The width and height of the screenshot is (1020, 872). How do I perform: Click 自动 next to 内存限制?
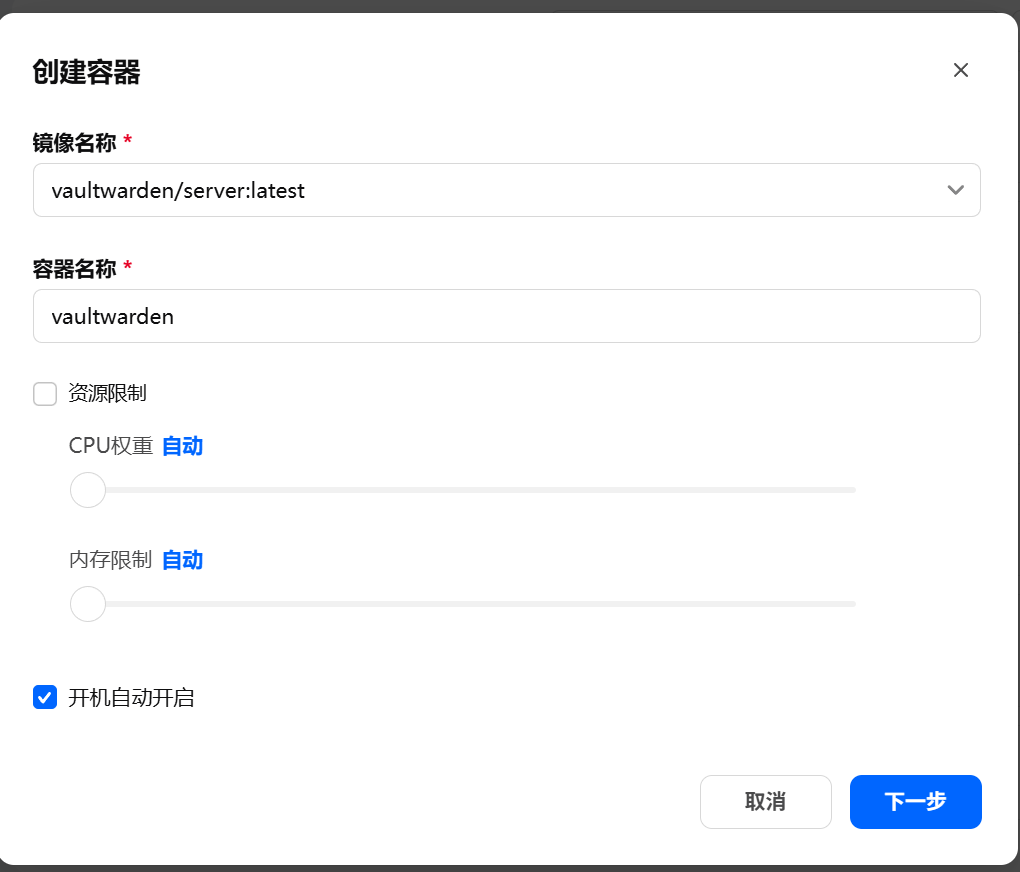click(182, 560)
